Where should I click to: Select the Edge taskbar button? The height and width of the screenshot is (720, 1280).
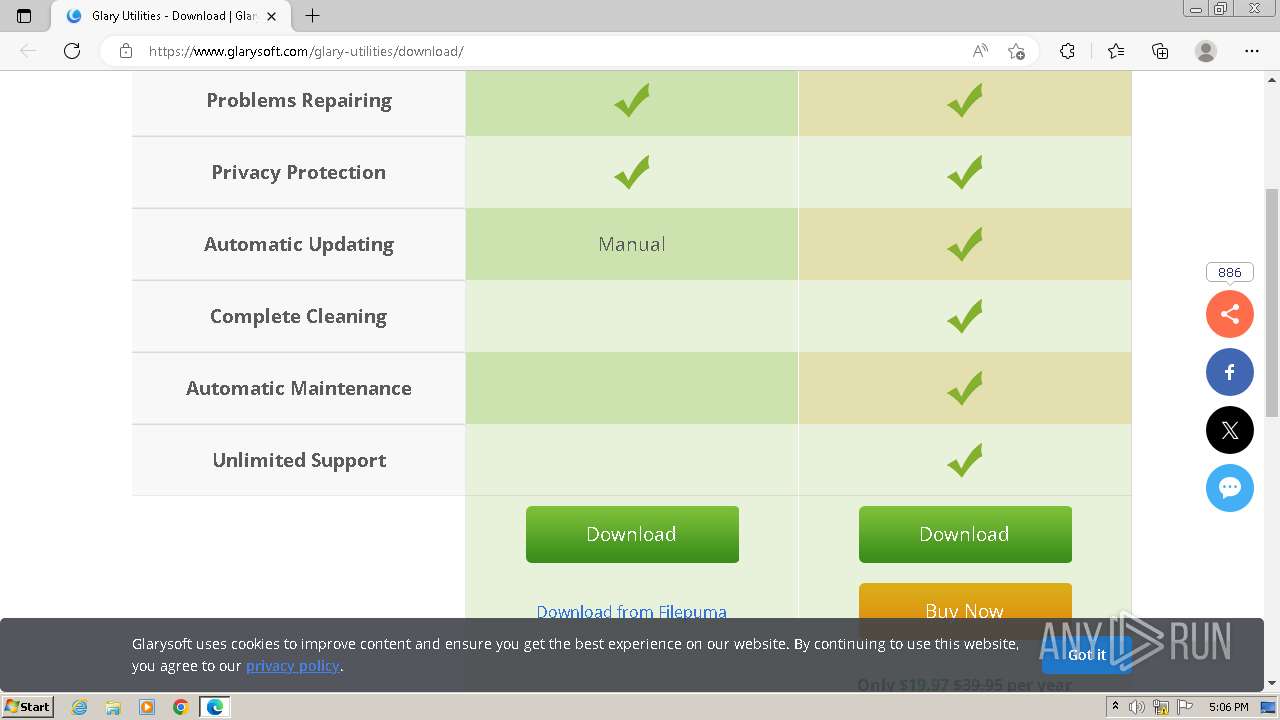point(215,707)
